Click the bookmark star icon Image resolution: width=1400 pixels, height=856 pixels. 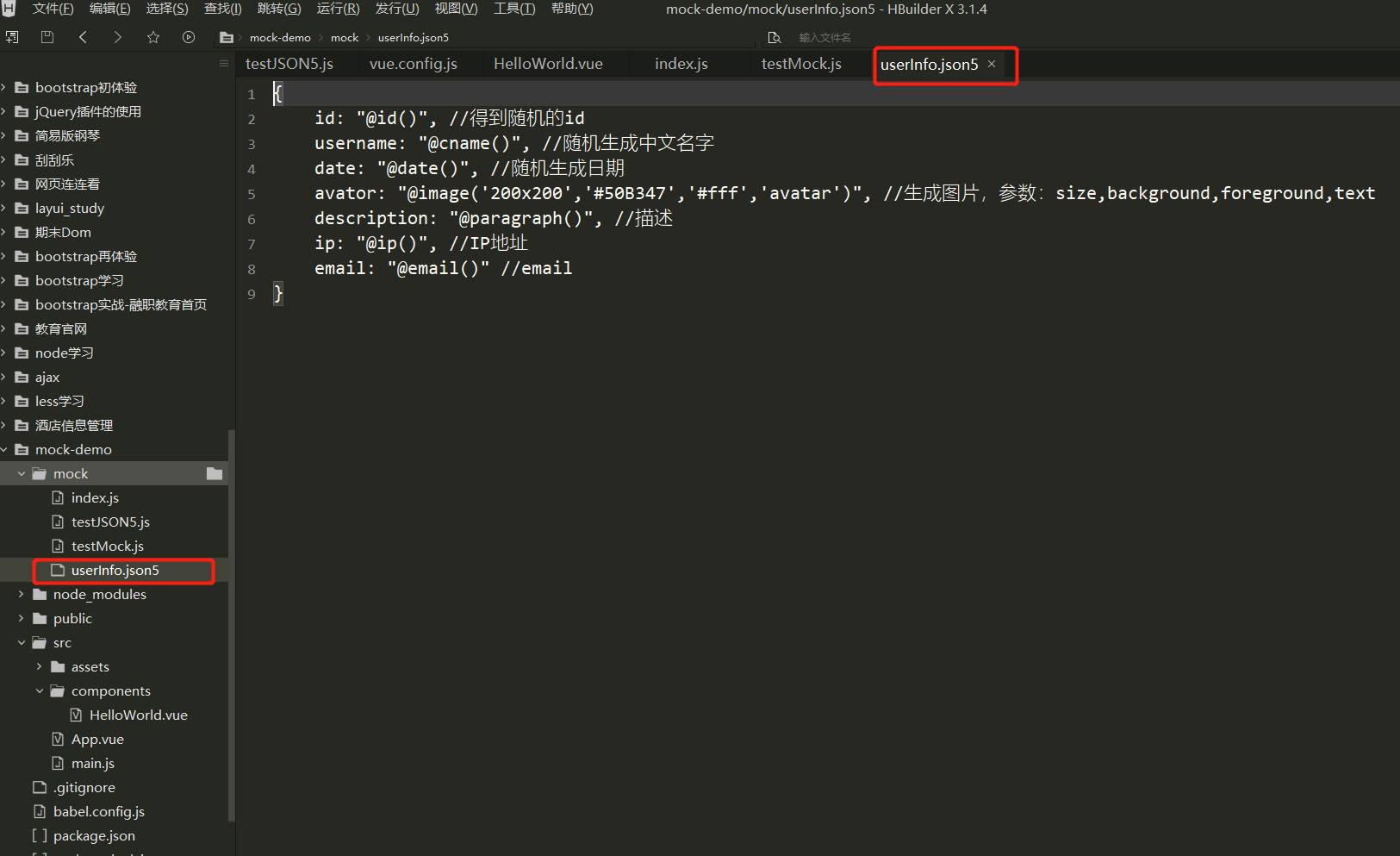pyautogui.click(x=153, y=37)
